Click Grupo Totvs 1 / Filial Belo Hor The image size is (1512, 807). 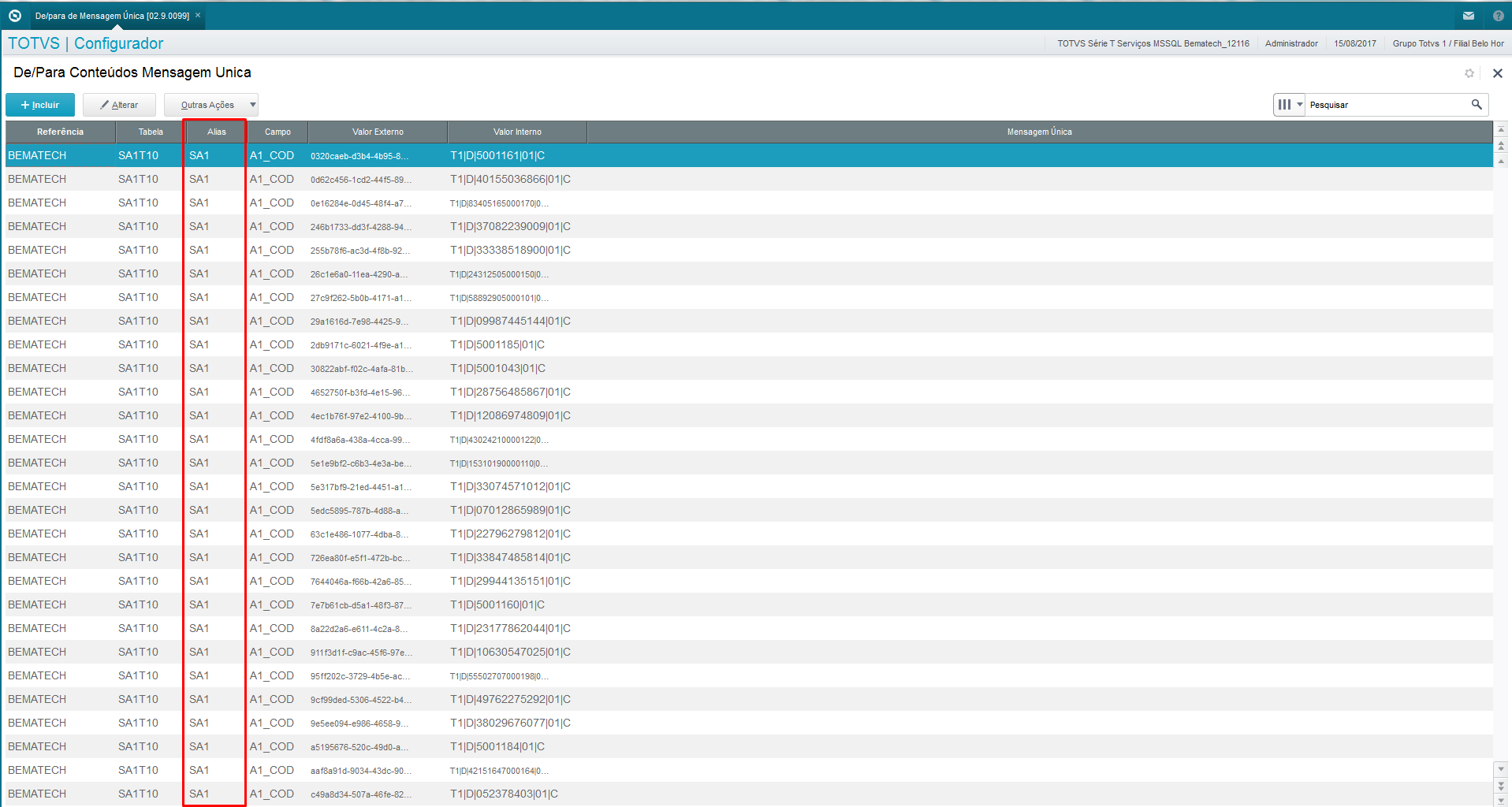point(1448,43)
